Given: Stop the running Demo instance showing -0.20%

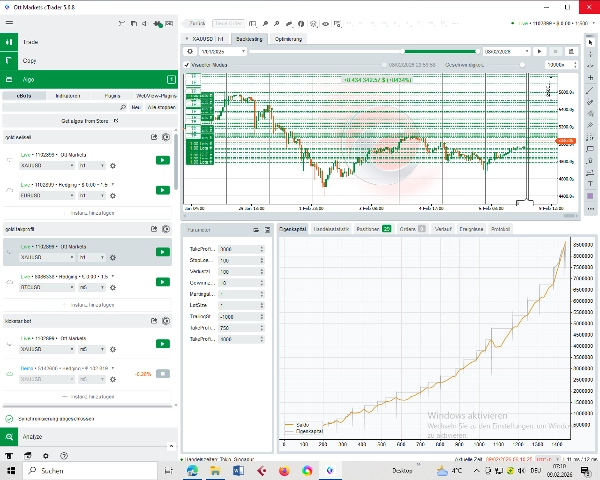Looking at the screenshot, I should pyautogui.click(x=163, y=374).
